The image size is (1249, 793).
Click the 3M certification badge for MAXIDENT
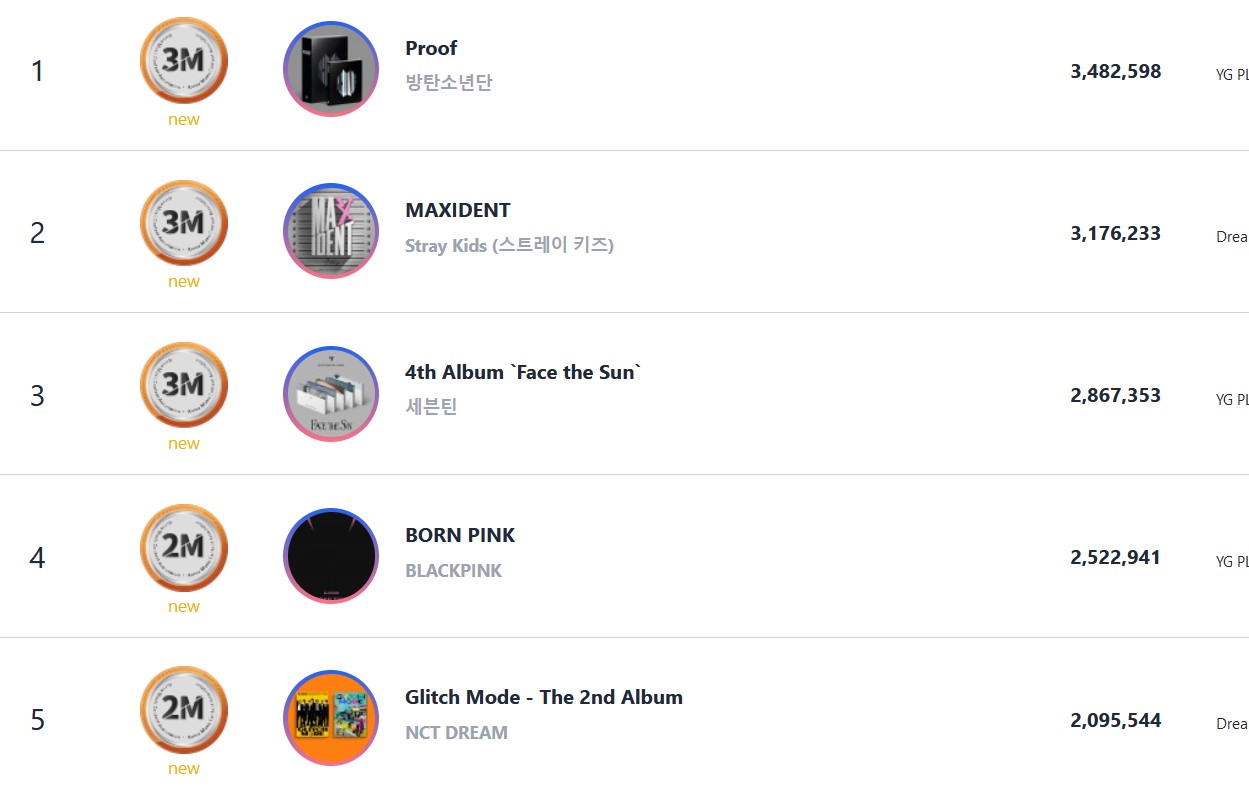184,223
